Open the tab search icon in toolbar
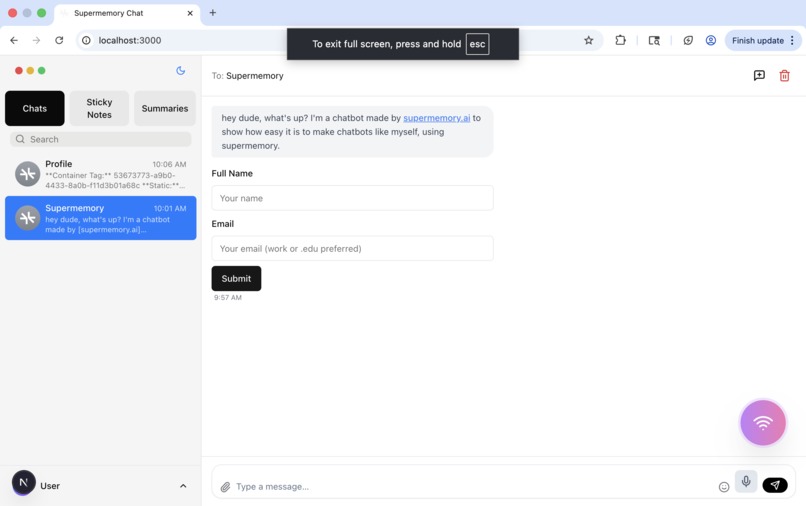The image size is (806, 506). [x=654, y=40]
